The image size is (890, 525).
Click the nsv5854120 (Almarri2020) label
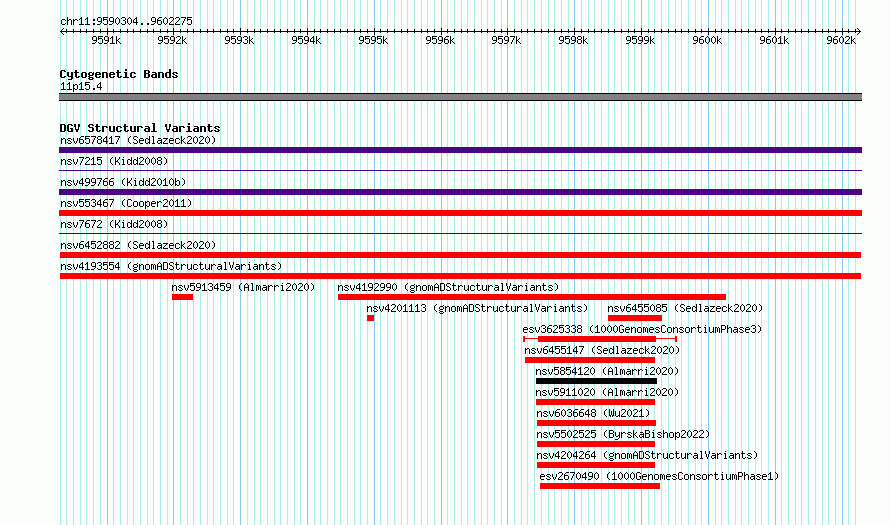pyautogui.click(x=607, y=371)
